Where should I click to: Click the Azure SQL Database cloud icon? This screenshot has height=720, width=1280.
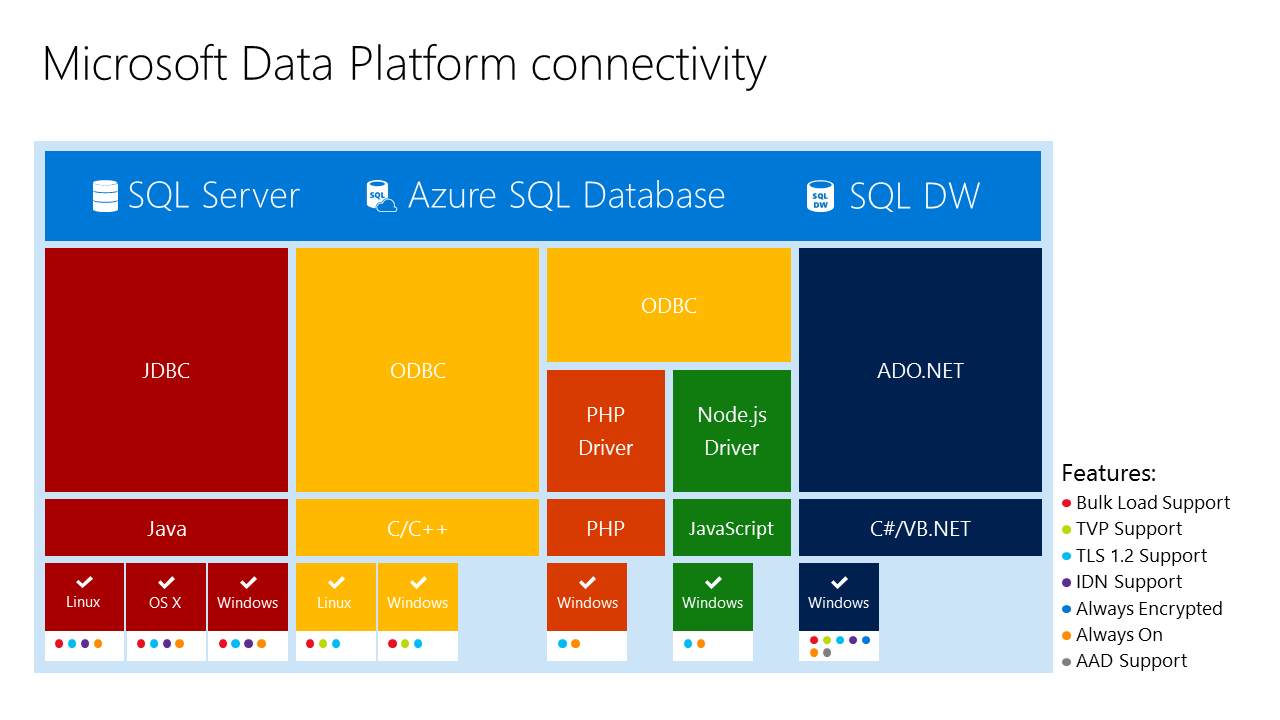tap(381, 196)
